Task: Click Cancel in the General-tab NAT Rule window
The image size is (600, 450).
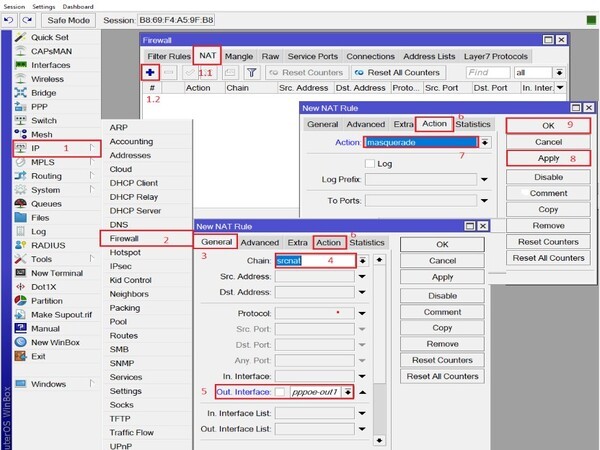Action: coord(442,261)
